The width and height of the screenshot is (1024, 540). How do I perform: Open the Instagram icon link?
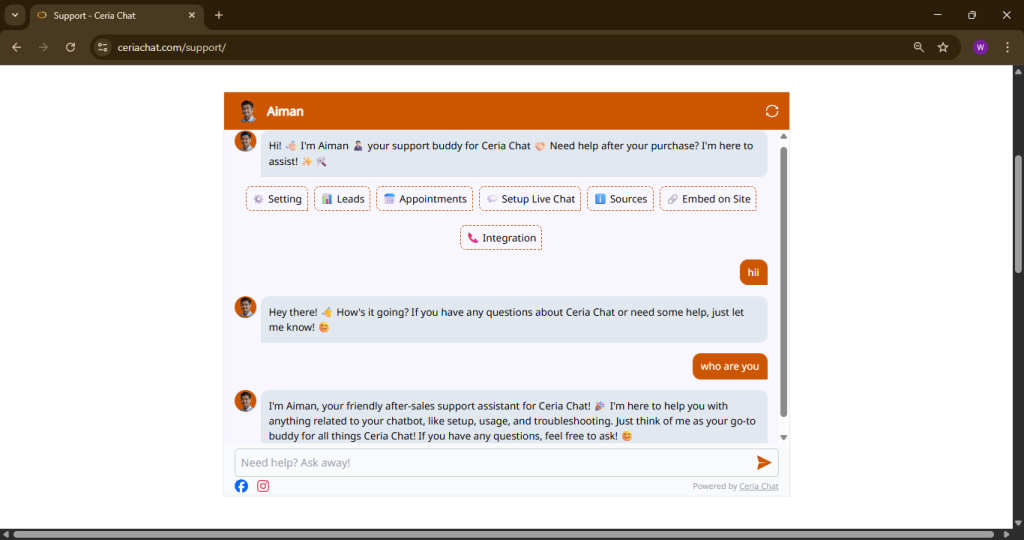click(263, 486)
